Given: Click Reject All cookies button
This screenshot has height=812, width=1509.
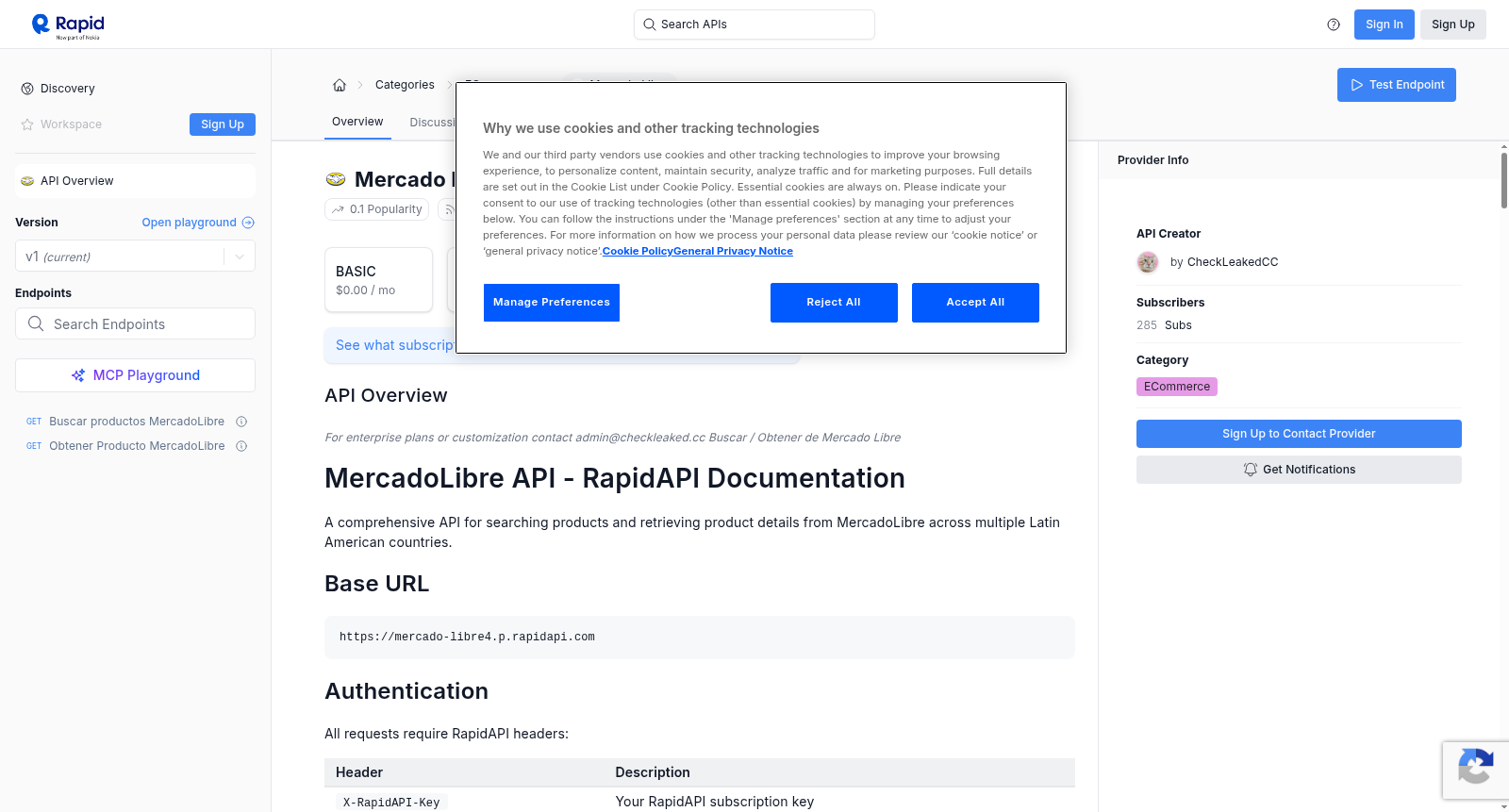Looking at the screenshot, I should coord(834,303).
